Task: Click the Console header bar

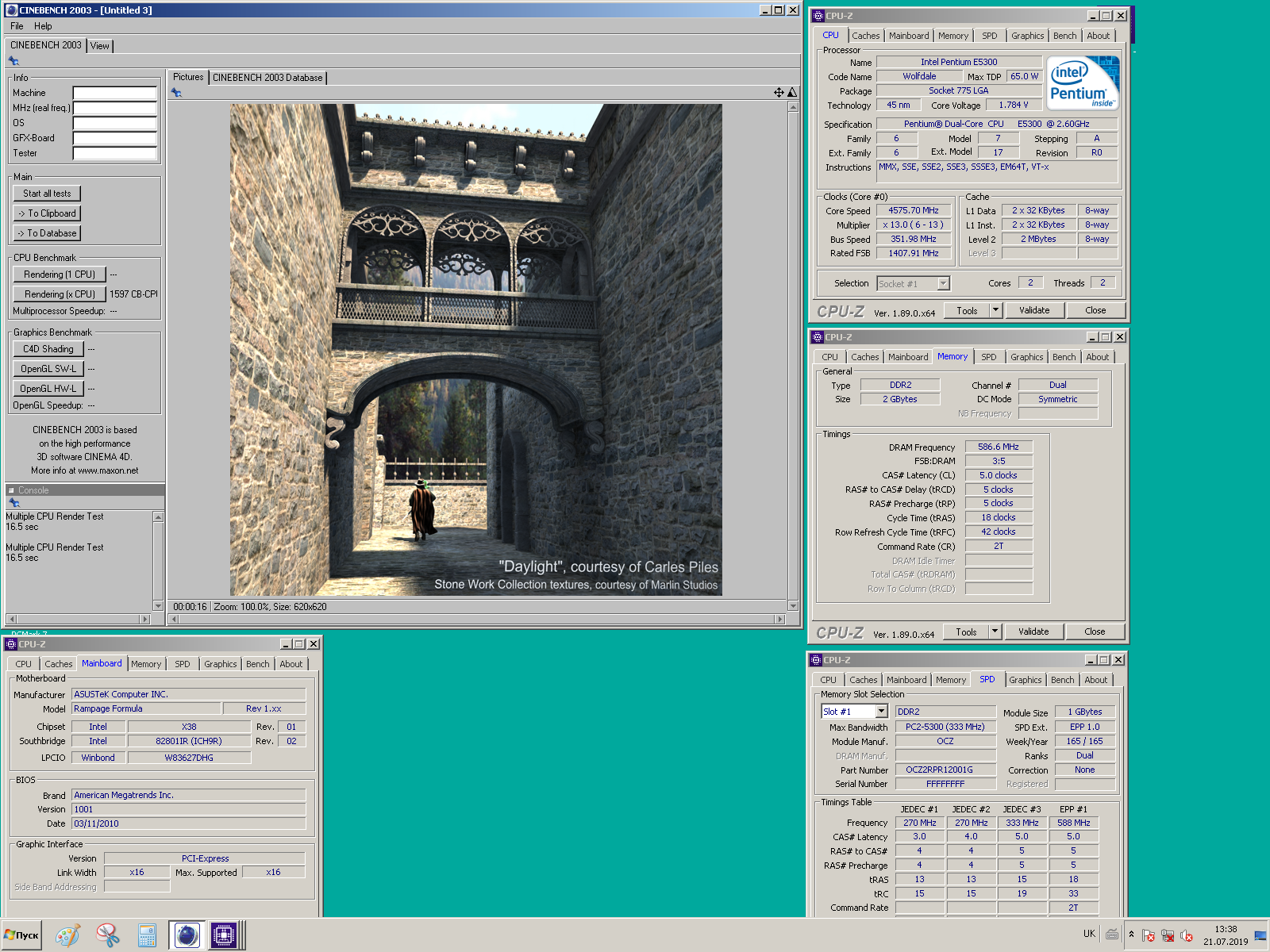Action: [85, 490]
